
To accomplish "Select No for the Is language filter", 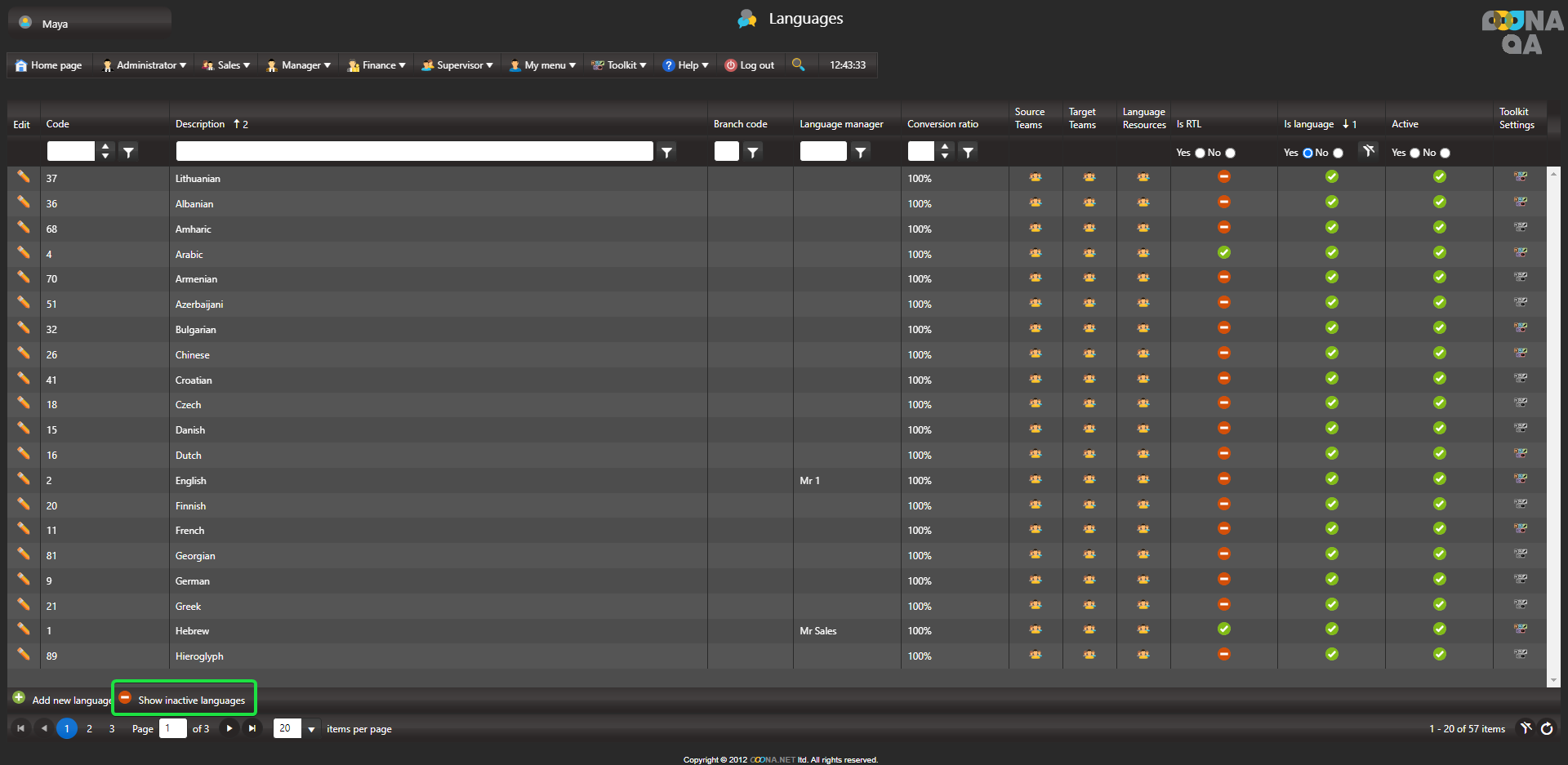I will 1338,153.
